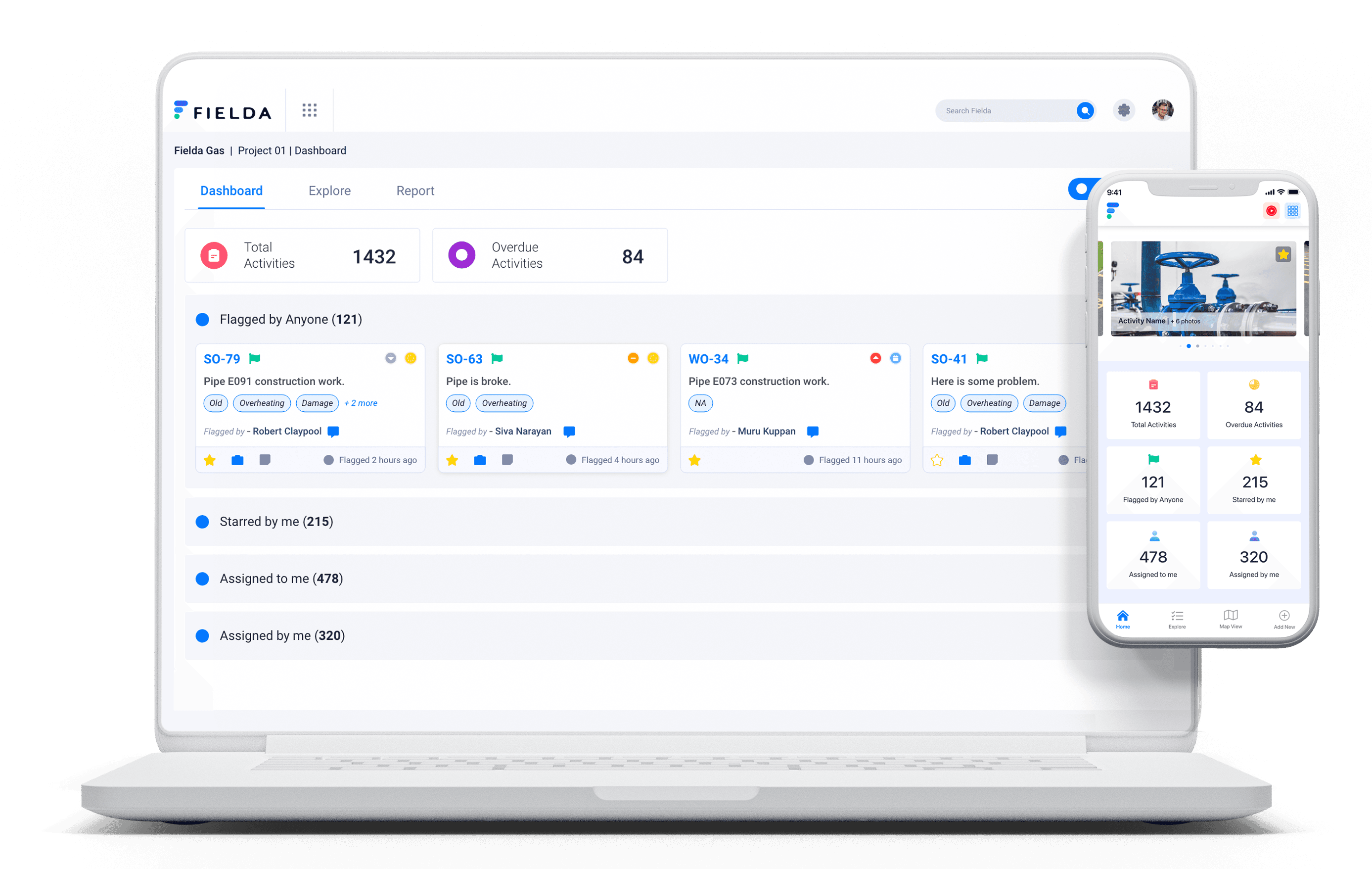This screenshot has height=869, width=1372.
Task: Switch to the Explore tab
Action: tap(329, 191)
